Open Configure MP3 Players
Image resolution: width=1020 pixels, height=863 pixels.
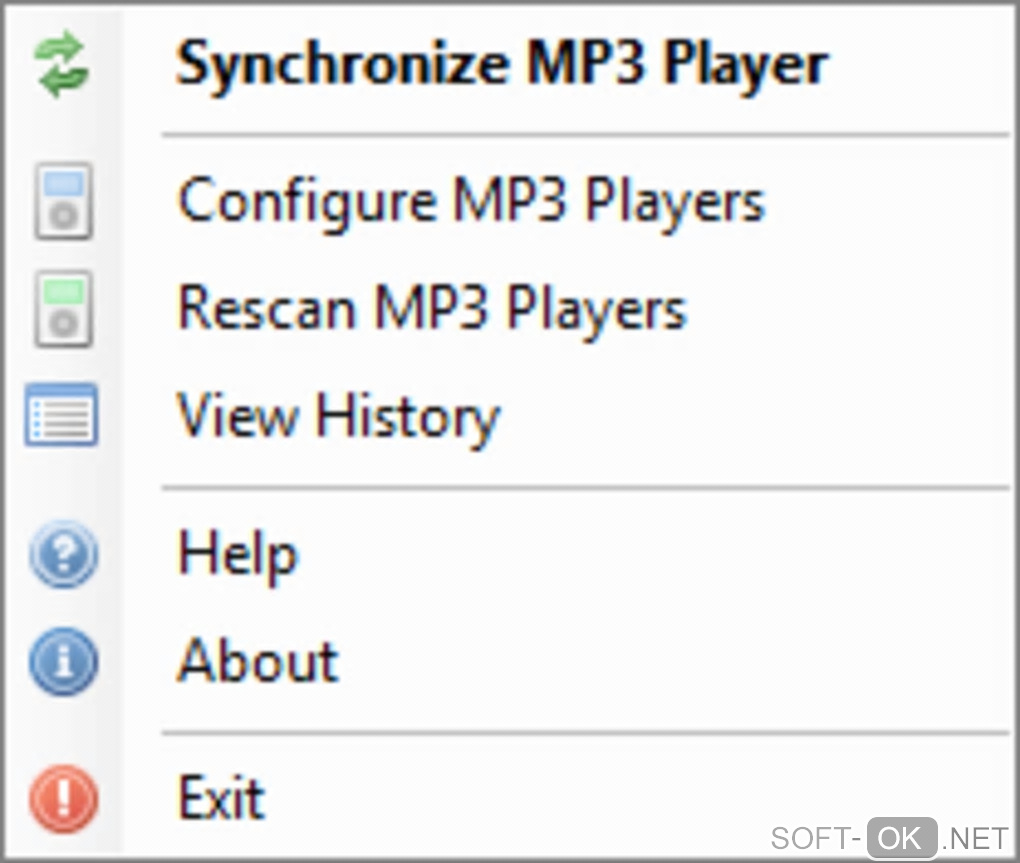click(x=471, y=200)
